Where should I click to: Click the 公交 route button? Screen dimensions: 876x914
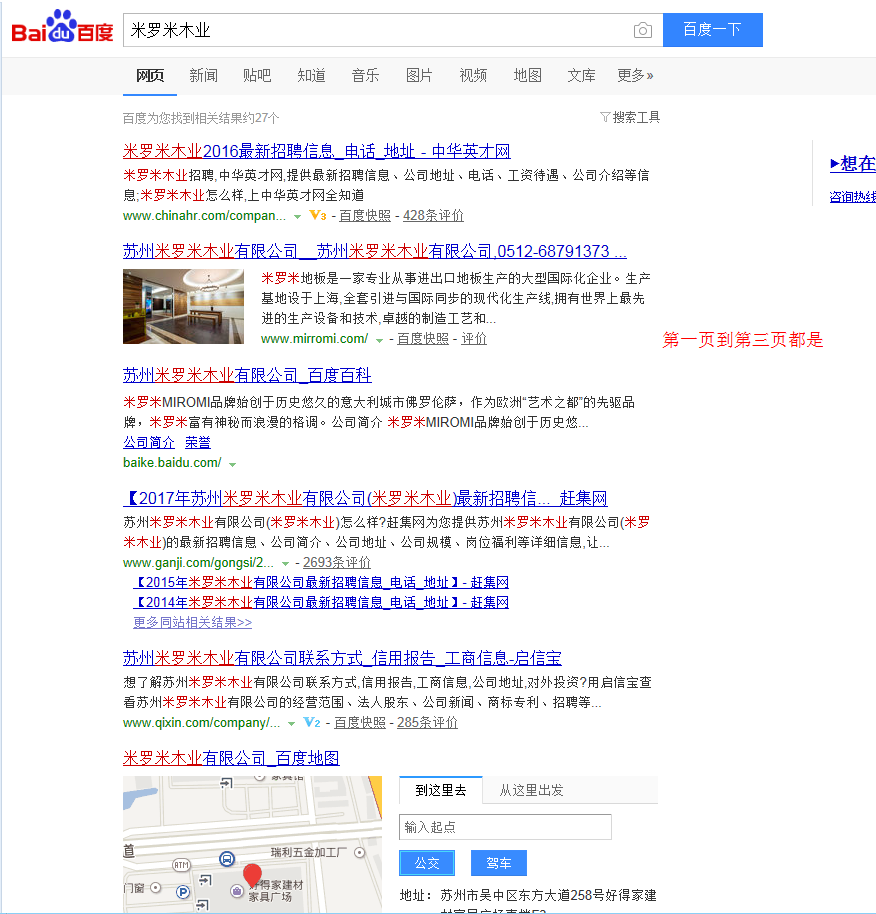pyautogui.click(x=426, y=862)
